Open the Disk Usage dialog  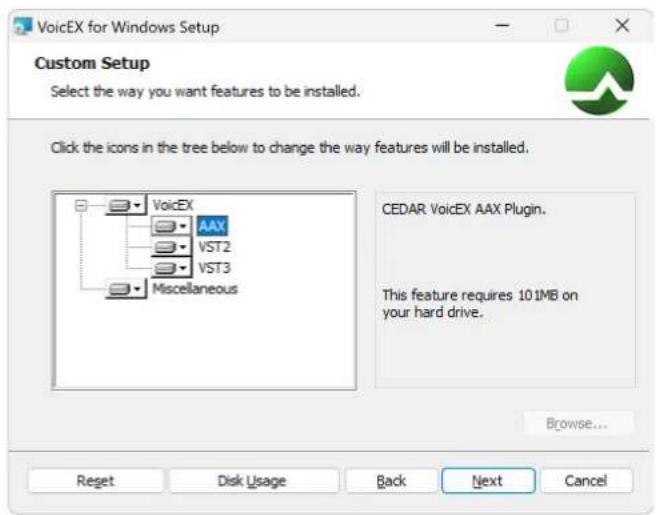(x=252, y=481)
